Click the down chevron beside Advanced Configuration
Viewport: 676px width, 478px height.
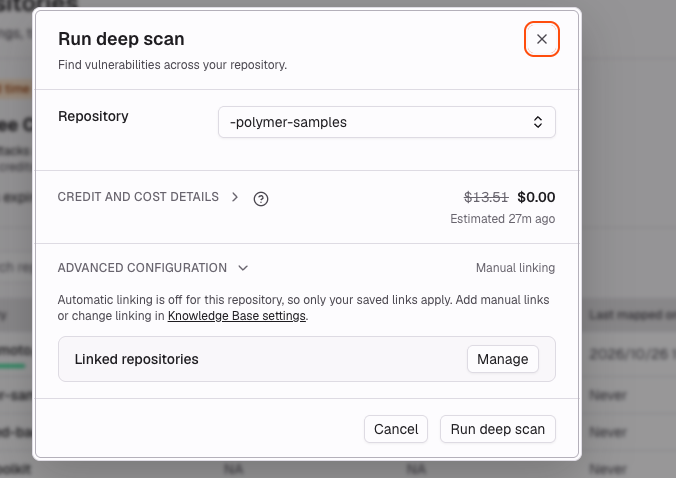(x=243, y=268)
